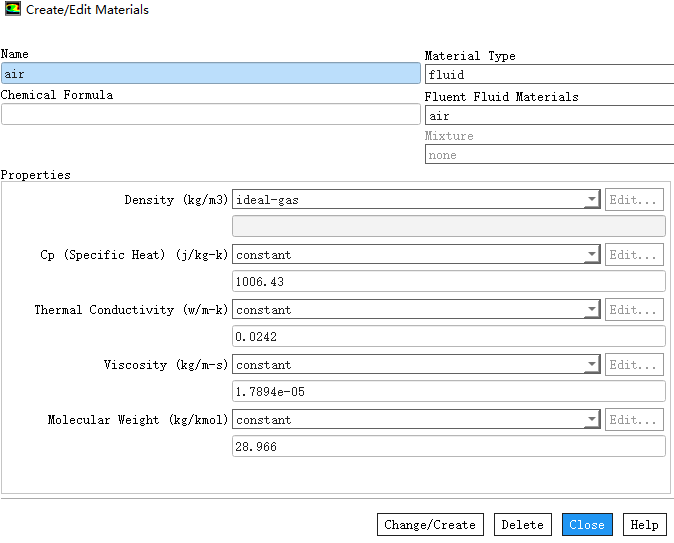Click the Name field containing air
Viewport: 674px width, 543px height.
[210, 74]
